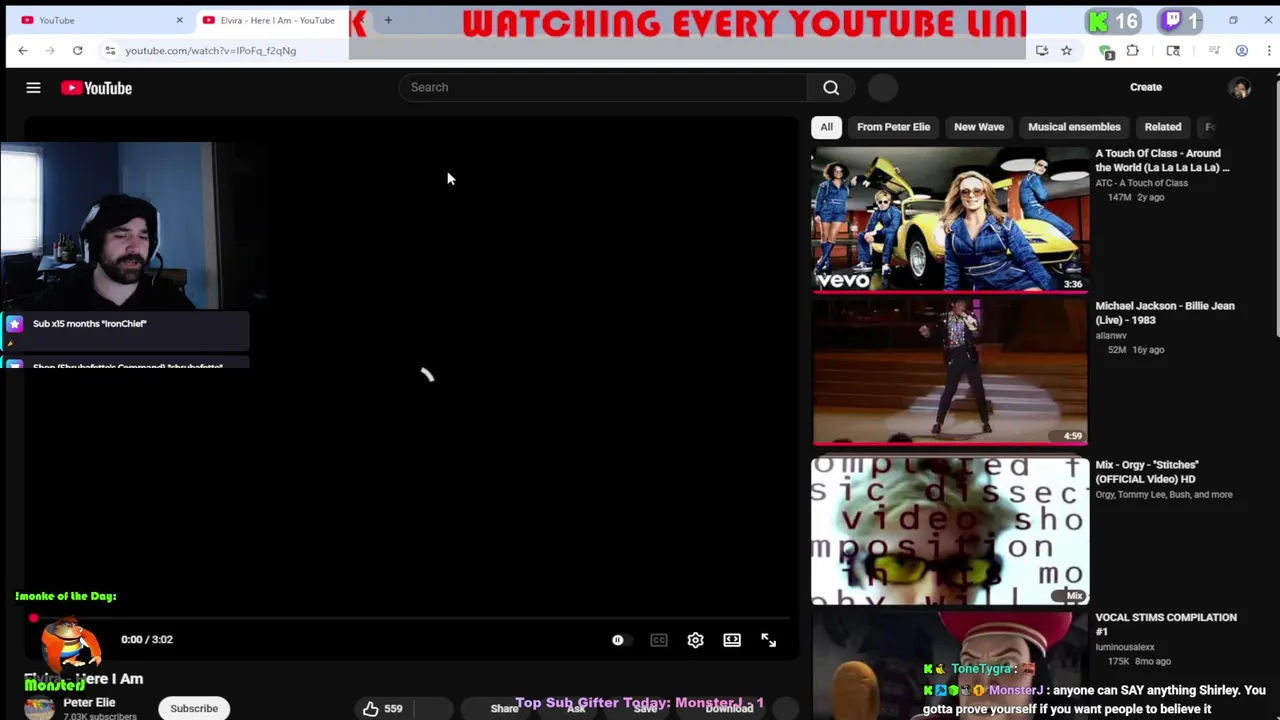Click the video progress bar
The width and height of the screenshot is (1280, 720).
(412, 618)
